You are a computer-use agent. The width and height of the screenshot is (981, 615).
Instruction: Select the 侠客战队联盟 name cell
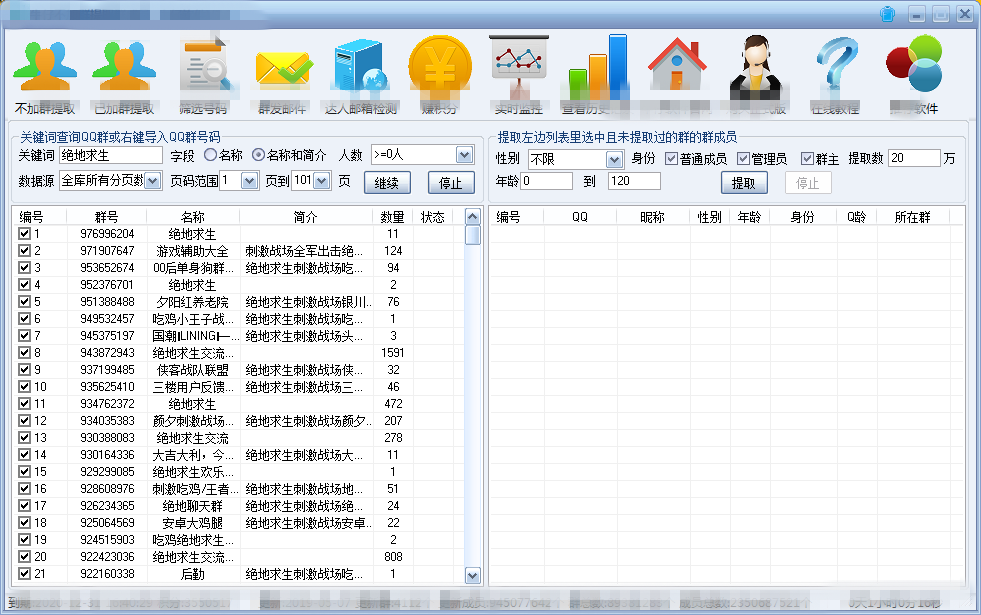click(193, 370)
